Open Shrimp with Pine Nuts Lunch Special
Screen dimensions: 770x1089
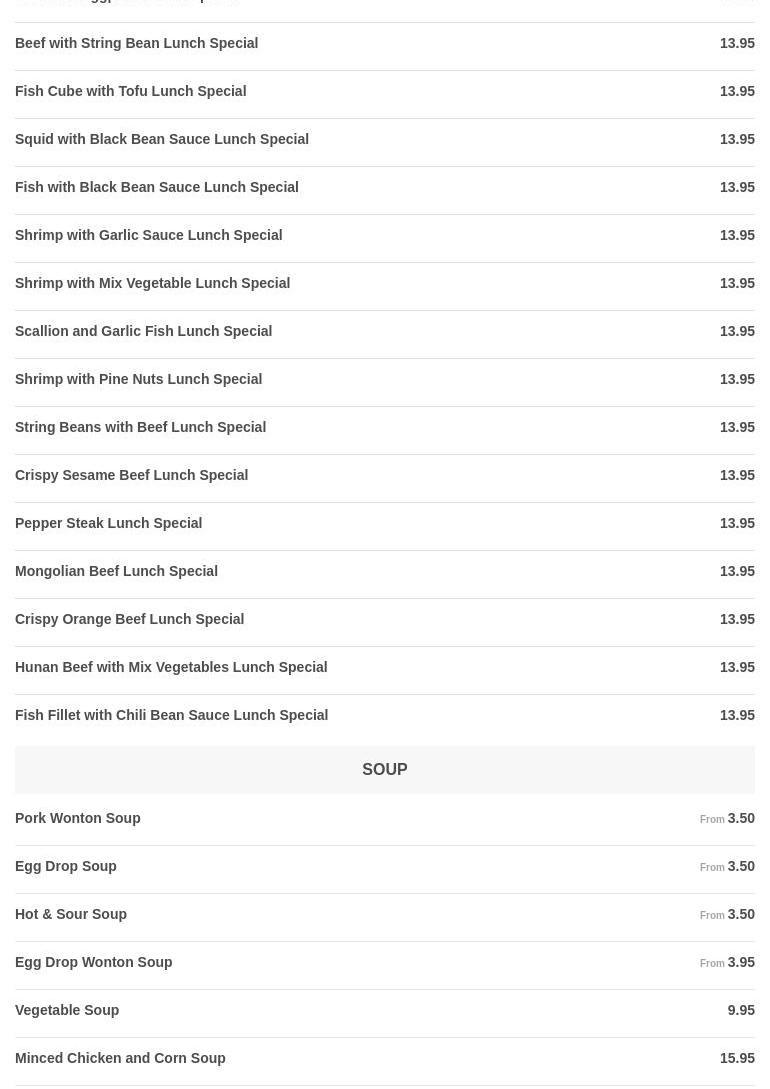point(138,379)
